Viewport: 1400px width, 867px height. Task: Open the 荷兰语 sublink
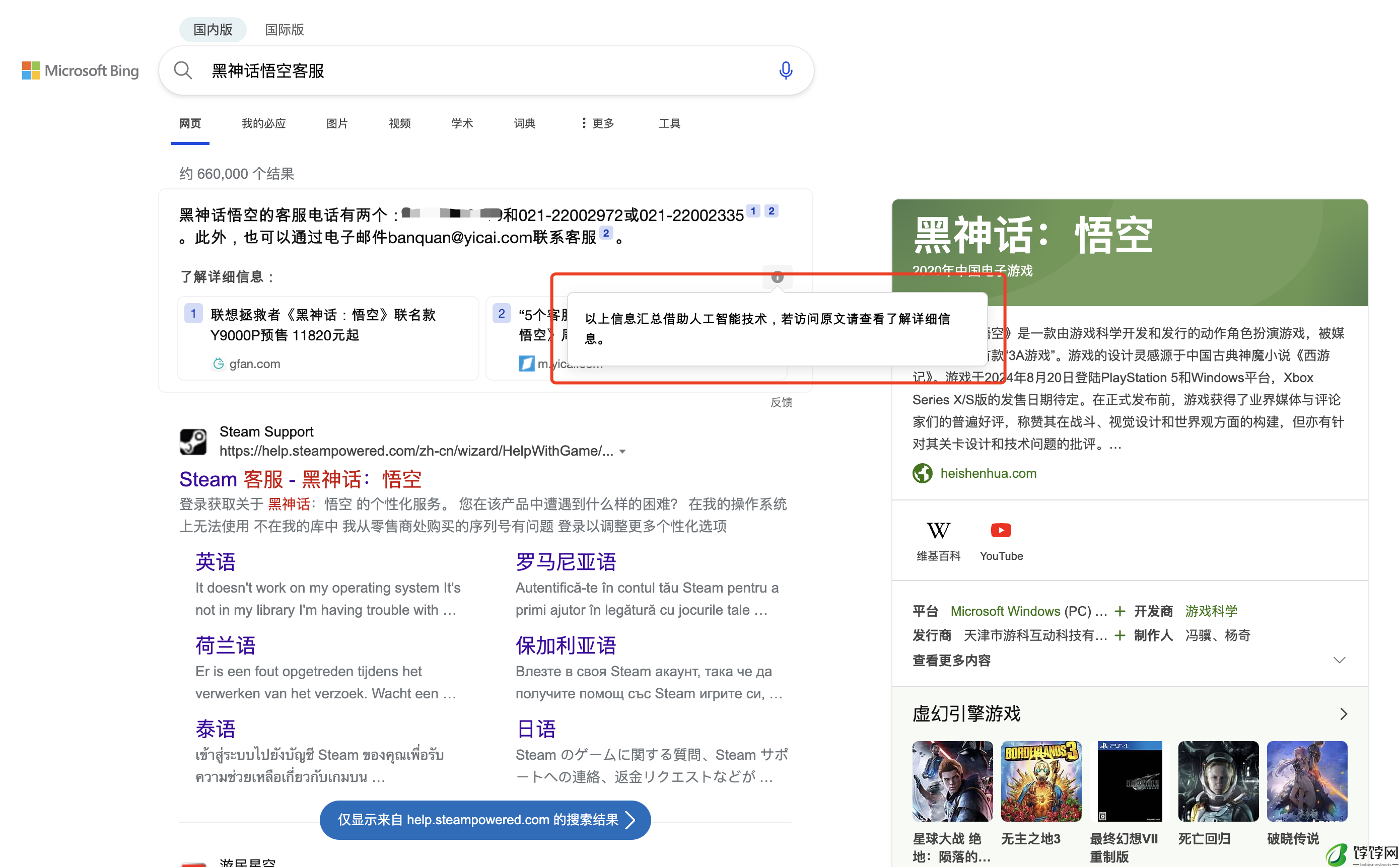(x=226, y=645)
